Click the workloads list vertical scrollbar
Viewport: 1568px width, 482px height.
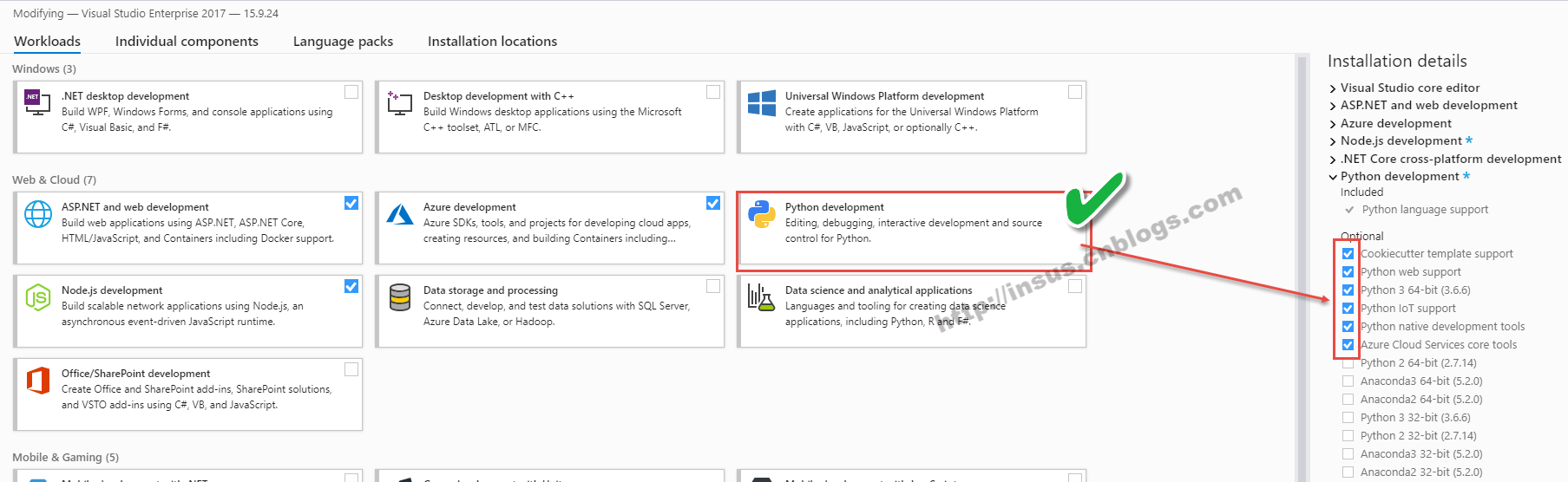click(x=1302, y=268)
